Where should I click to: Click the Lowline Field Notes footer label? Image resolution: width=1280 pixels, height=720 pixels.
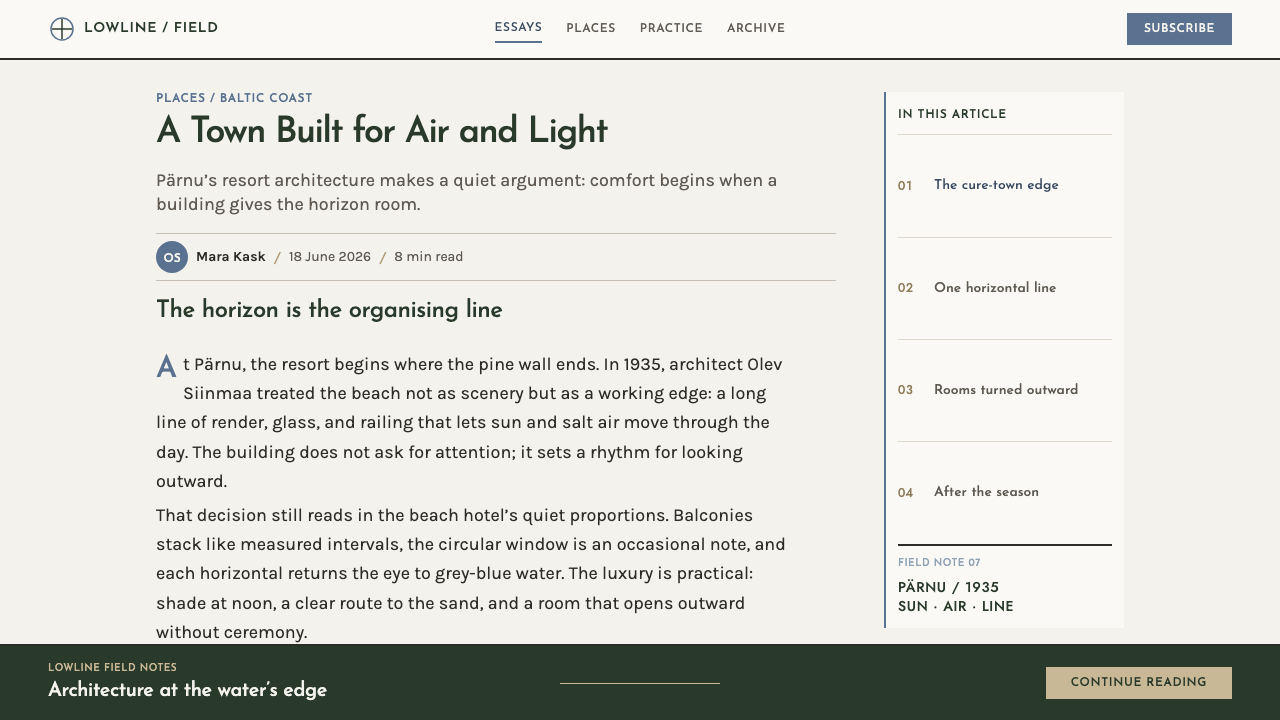point(112,668)
